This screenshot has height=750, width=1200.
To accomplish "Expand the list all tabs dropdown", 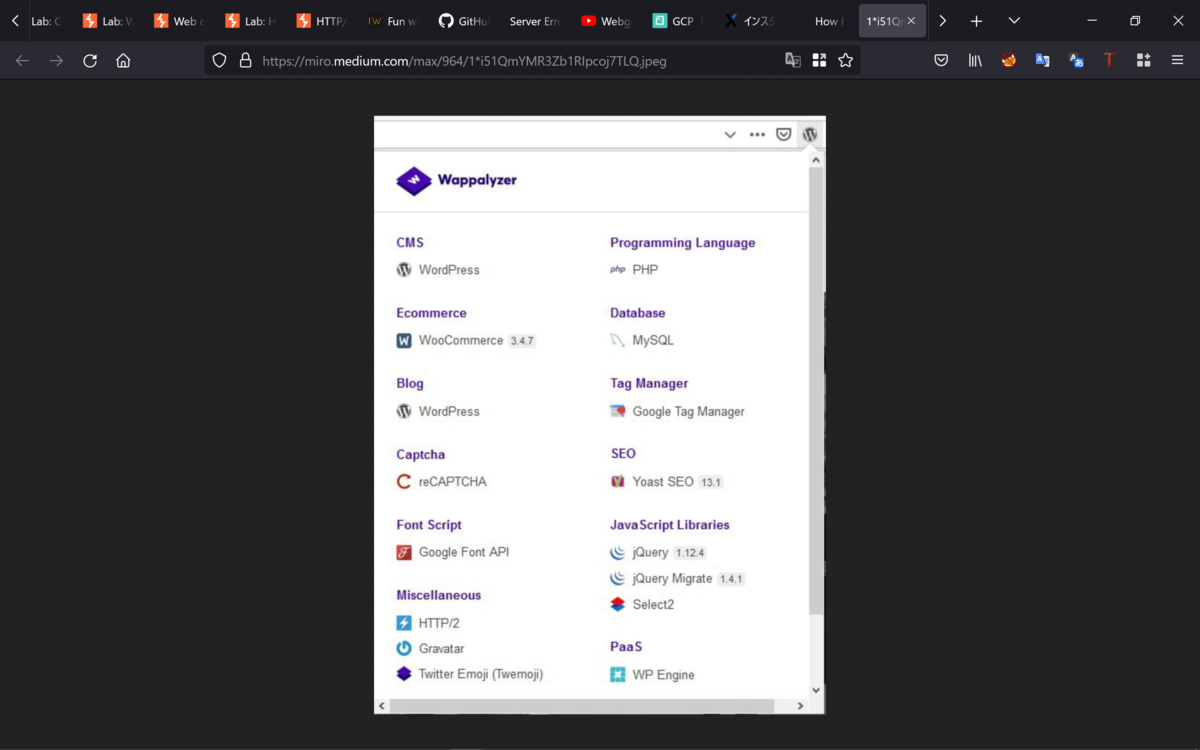I will tap(1014, 21).
